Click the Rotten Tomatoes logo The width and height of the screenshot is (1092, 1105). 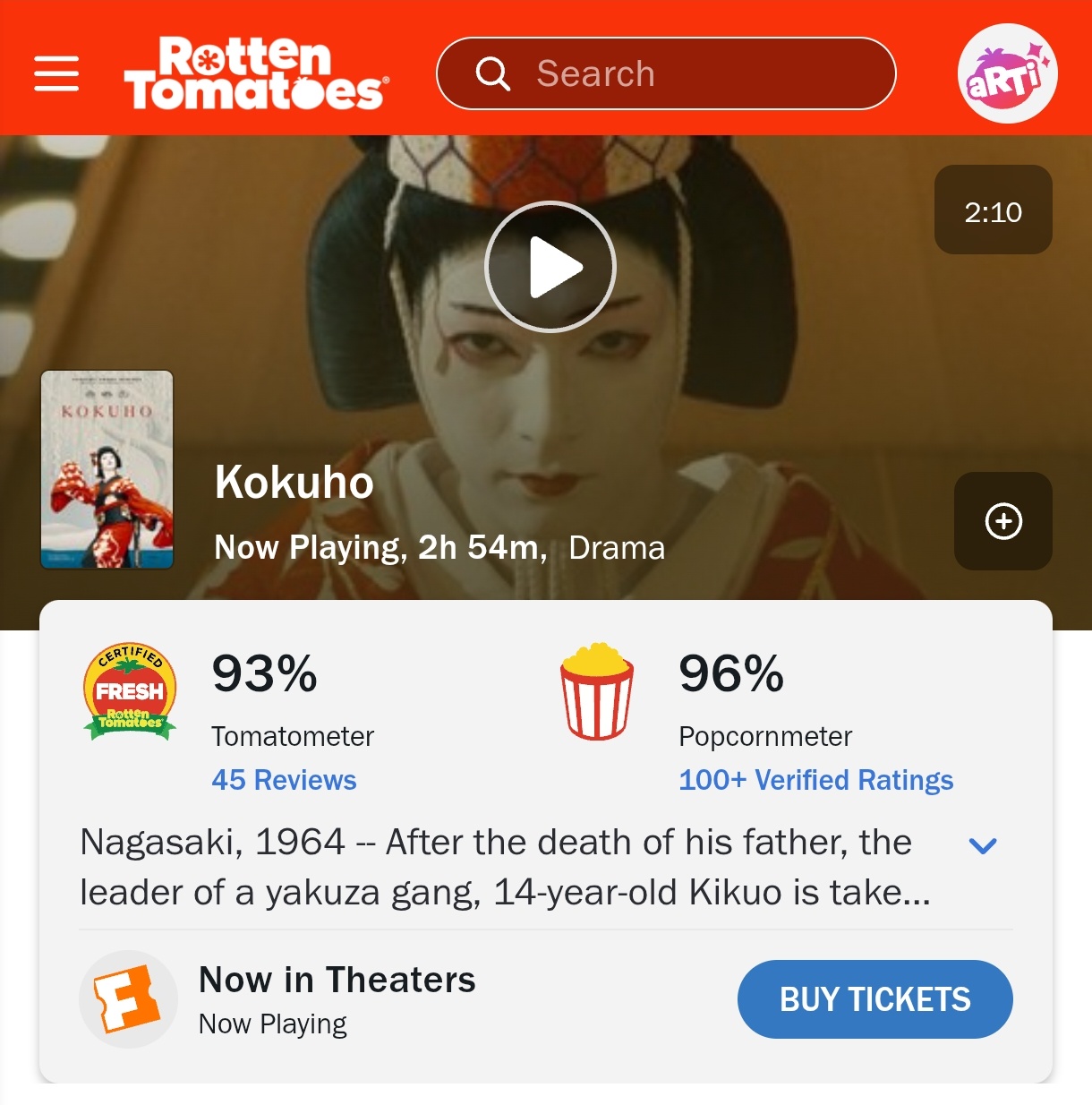tap(257, 73)
